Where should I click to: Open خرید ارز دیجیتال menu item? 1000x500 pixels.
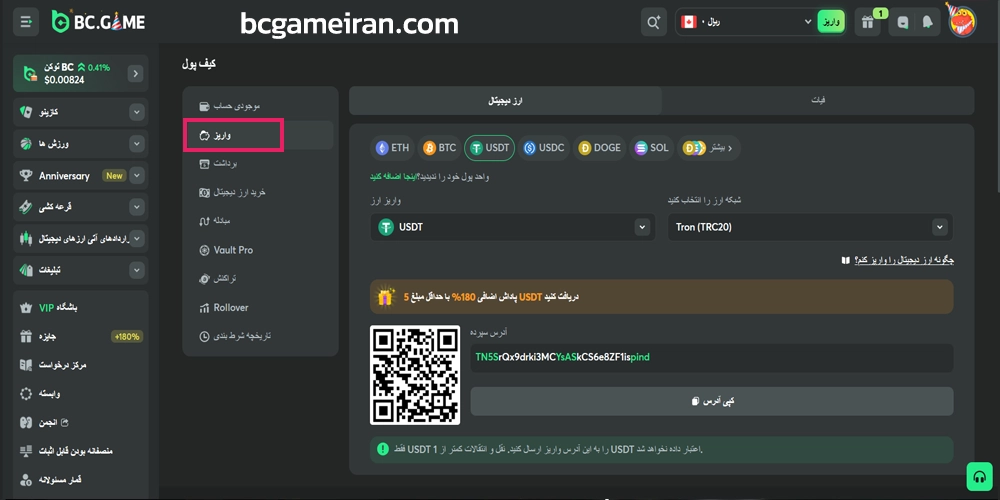[258, 192]
